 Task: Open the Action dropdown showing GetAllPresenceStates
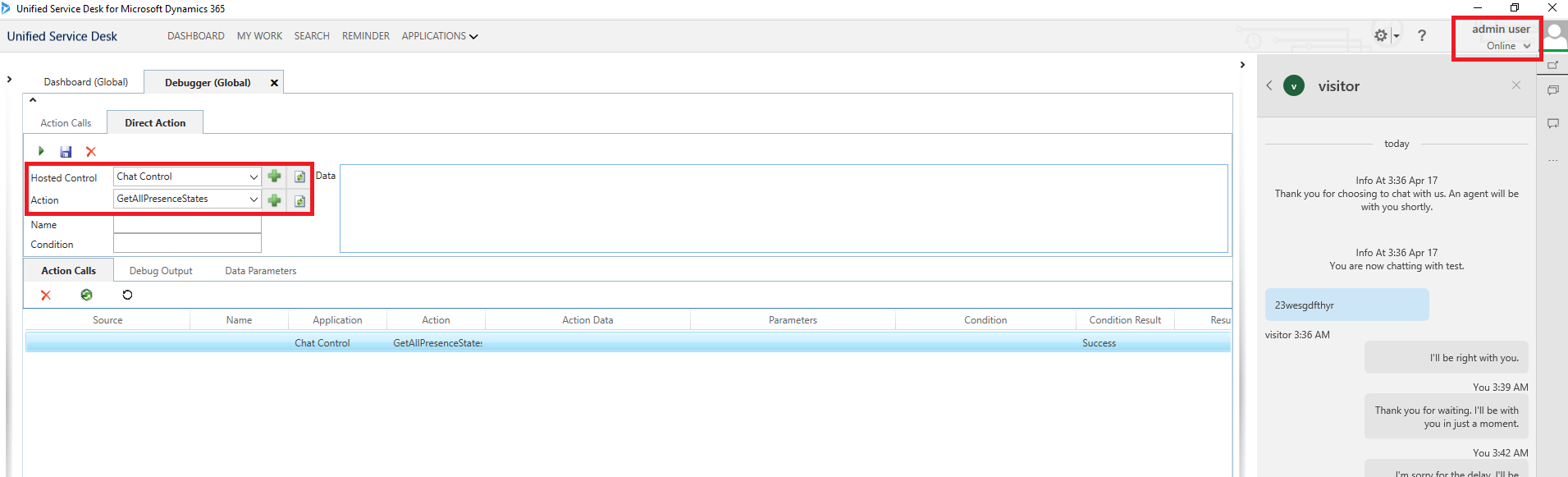pos(254,199)
